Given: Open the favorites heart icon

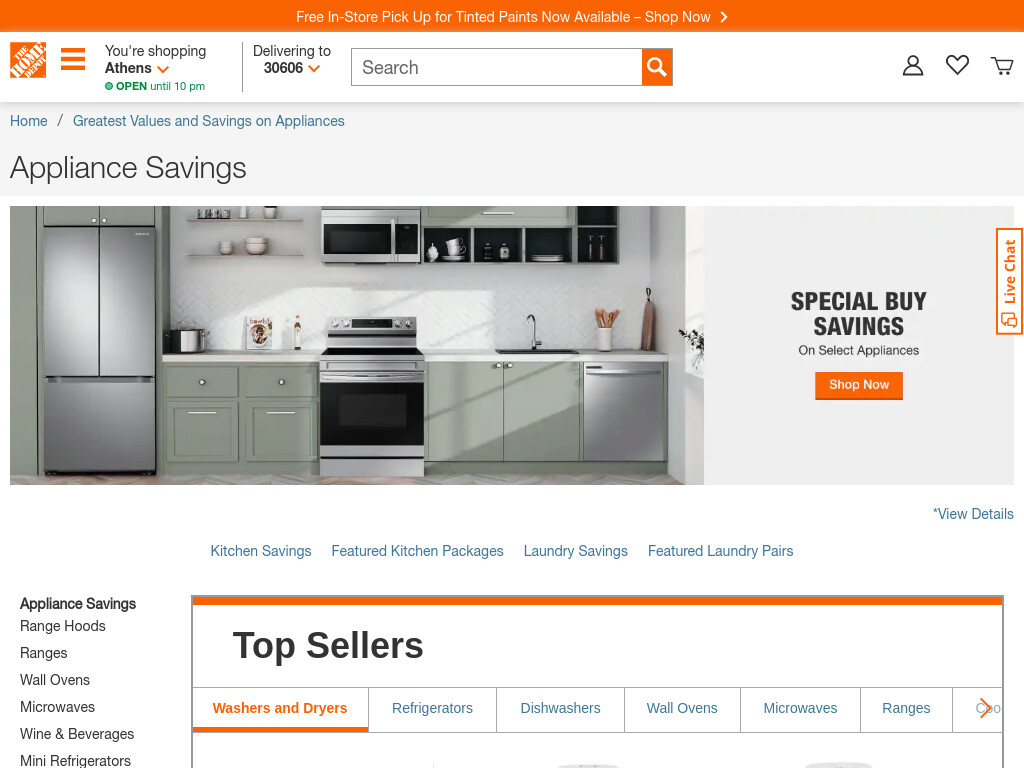Looking at the screenshot, I should click(957, 65).
